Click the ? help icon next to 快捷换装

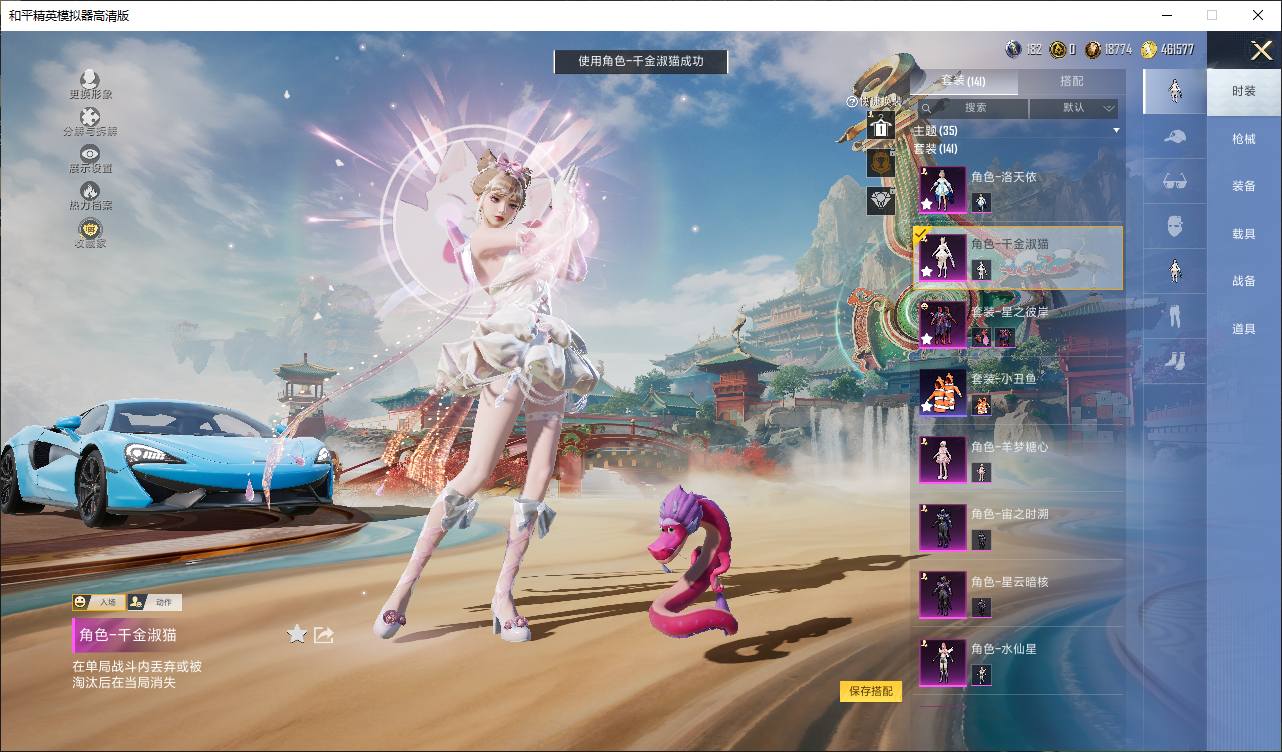pos(852,101)
